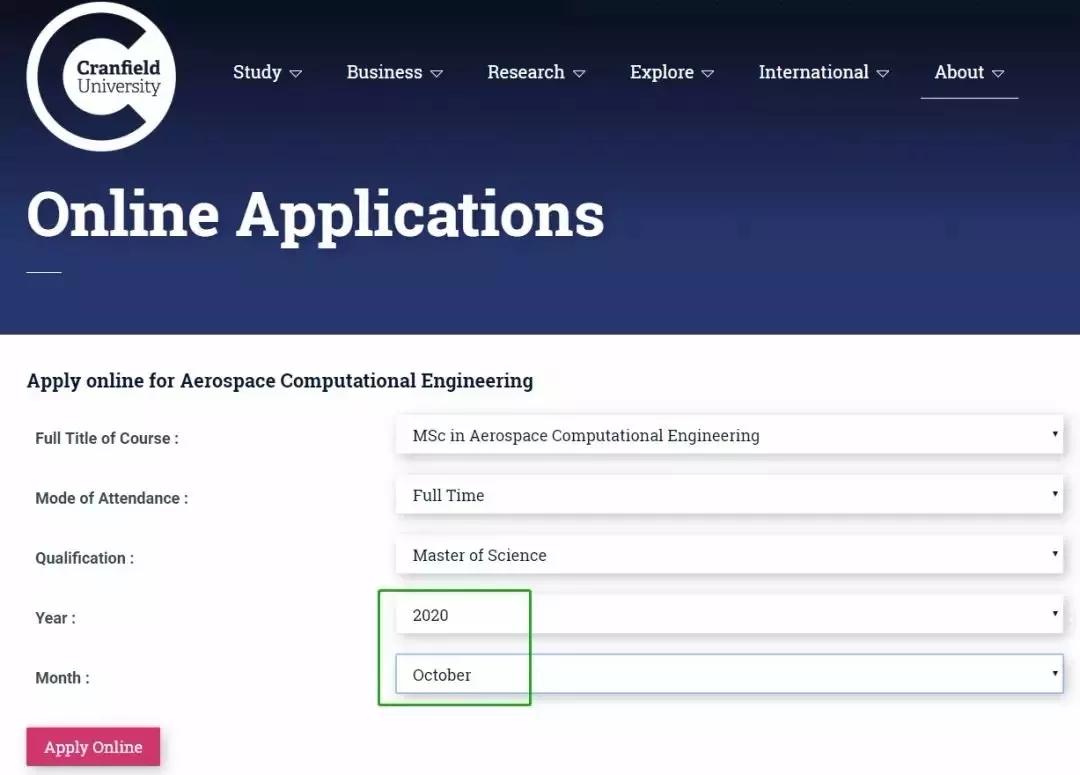Image resolution: width=1080 pixels, height=775 pixels.
Task: Open the Full Title of Course dropdown
Action: [728, 436]
